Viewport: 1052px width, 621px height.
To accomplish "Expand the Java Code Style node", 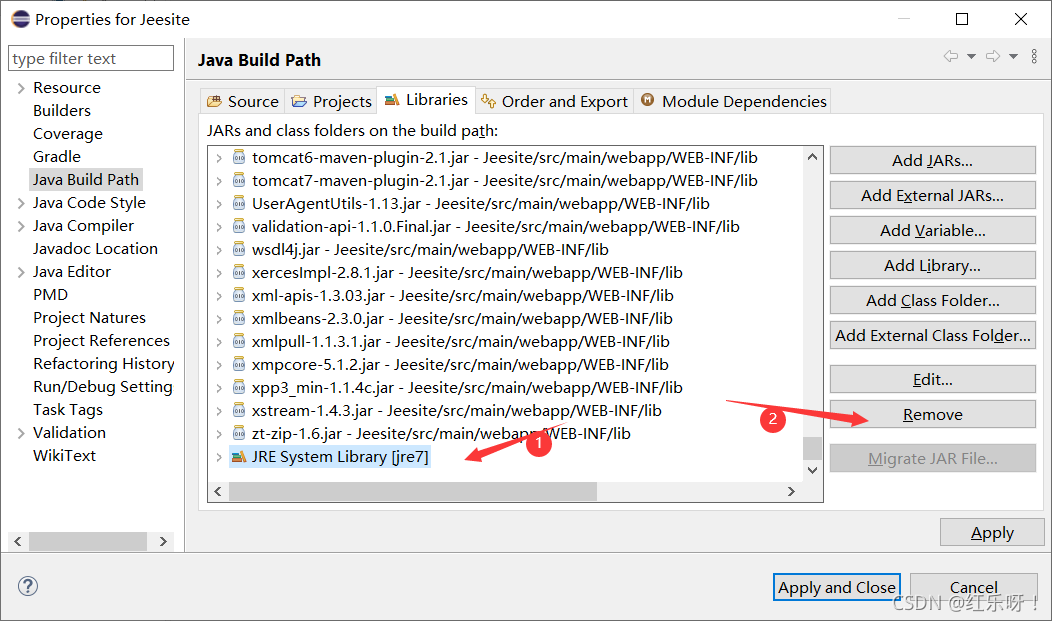I will (x=21, y=203).
